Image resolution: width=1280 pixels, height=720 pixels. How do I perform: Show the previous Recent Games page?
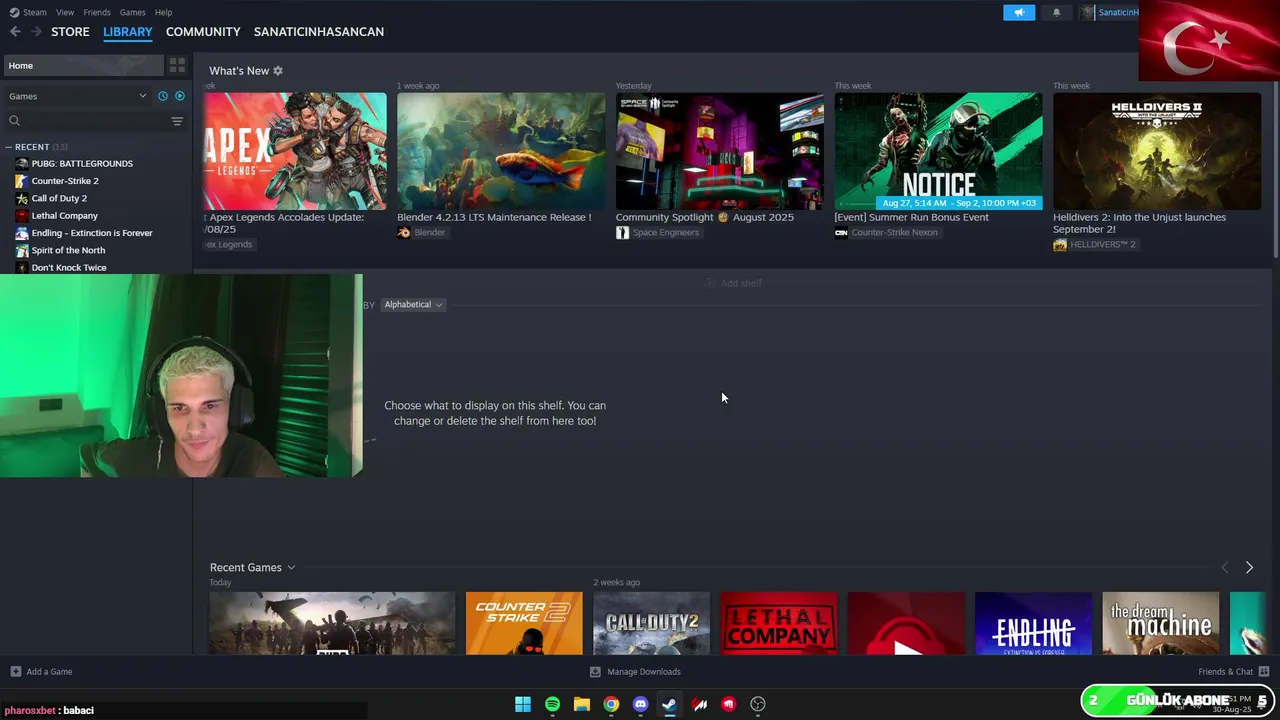coord(1225,567)
